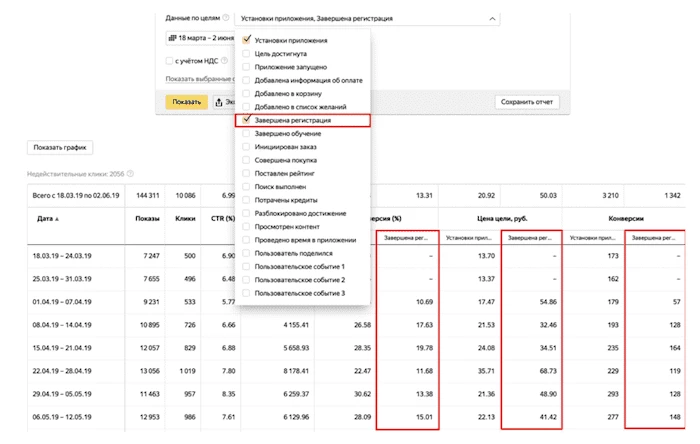Open the goals combo box Установки приложения, Завершена регистрация

(x=367, y=19)
